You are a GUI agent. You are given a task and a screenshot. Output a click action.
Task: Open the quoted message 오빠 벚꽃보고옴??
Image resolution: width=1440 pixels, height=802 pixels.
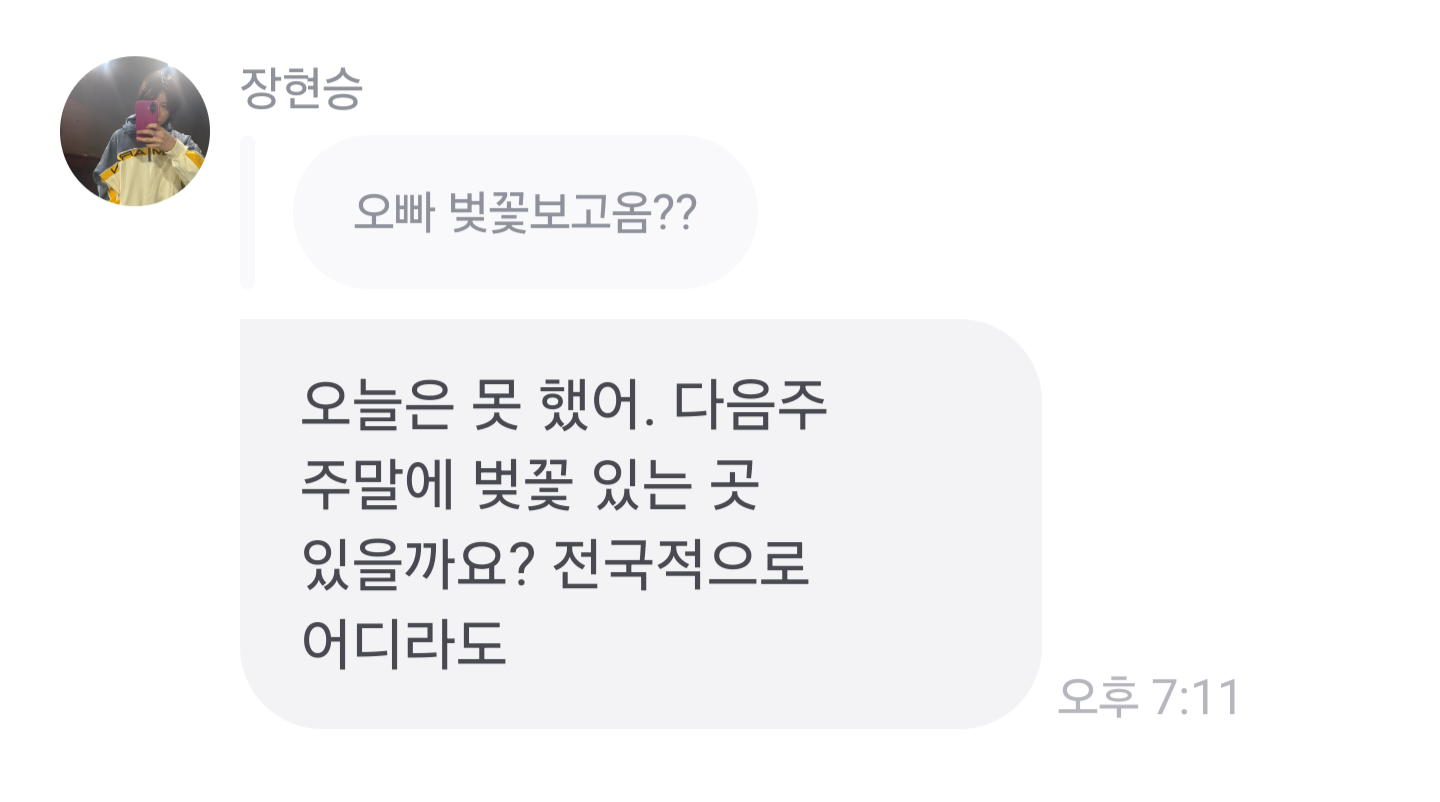525,212
